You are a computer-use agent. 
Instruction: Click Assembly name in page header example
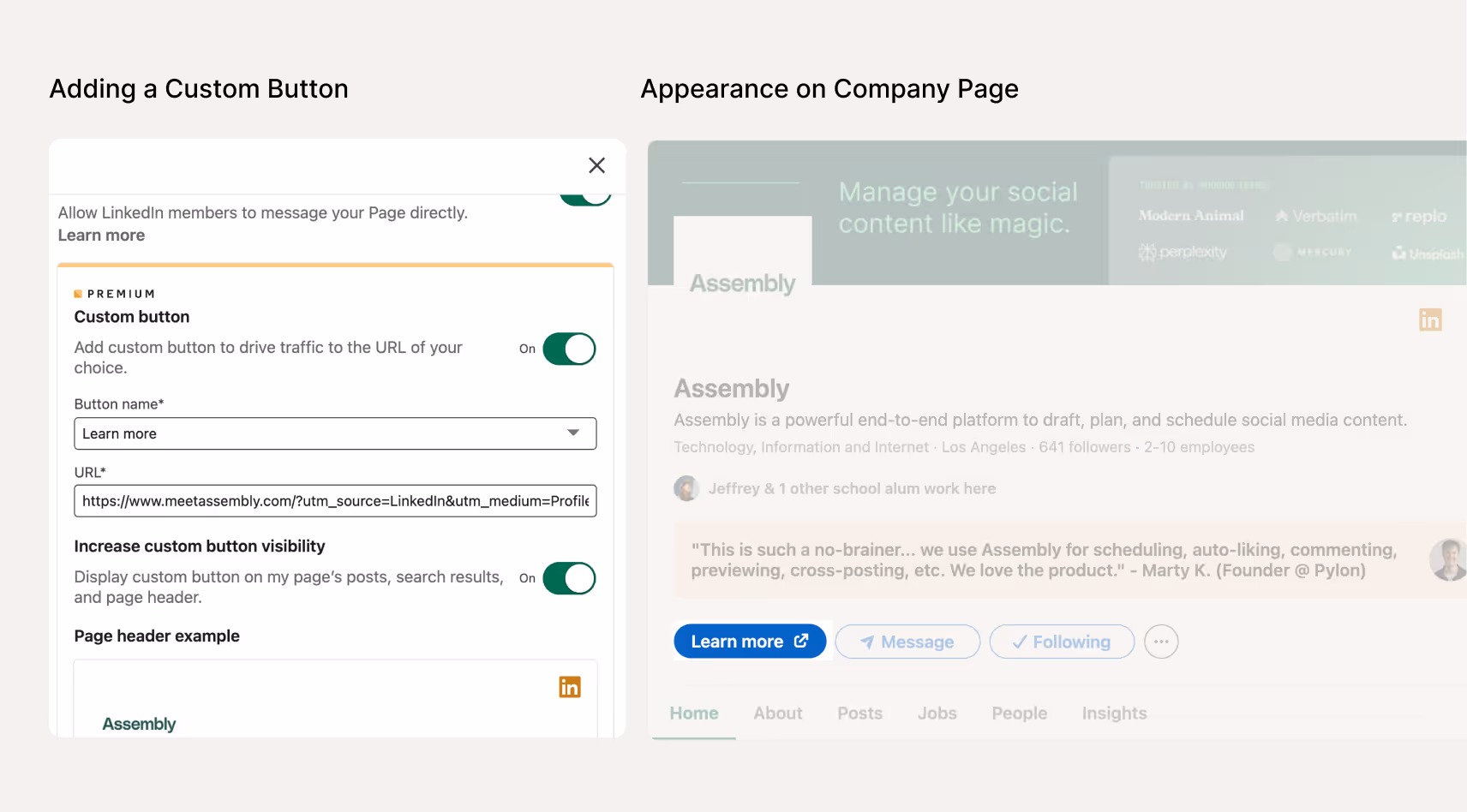139,724
